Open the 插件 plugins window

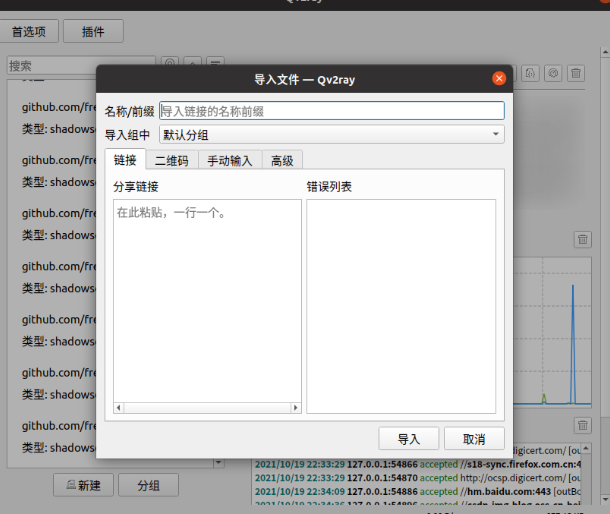pyautogui.click(x=93, y=31)
